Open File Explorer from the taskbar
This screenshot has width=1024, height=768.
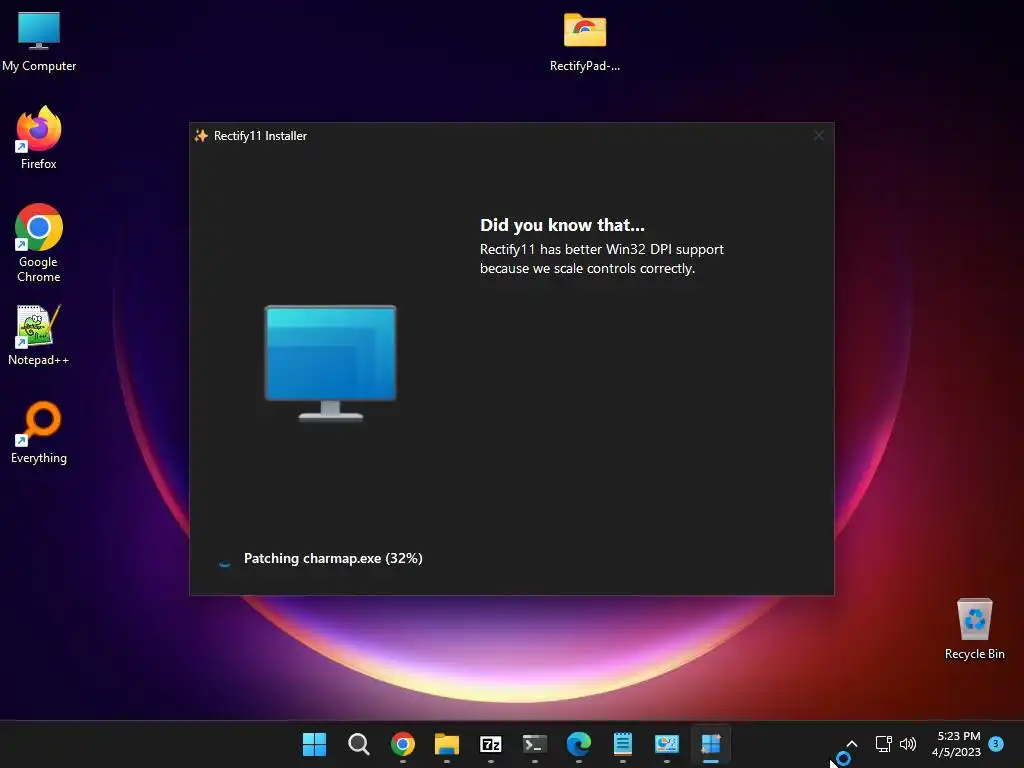tap(447, 744)
